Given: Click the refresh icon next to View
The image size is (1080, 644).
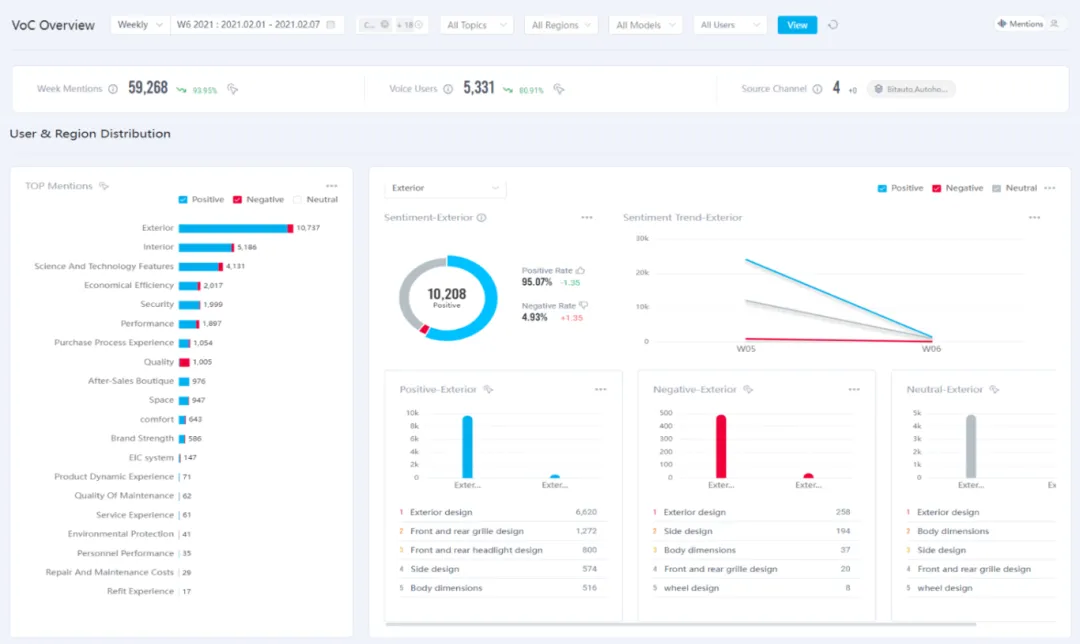Looking at the screenshot, I should (x=833, y=25).
